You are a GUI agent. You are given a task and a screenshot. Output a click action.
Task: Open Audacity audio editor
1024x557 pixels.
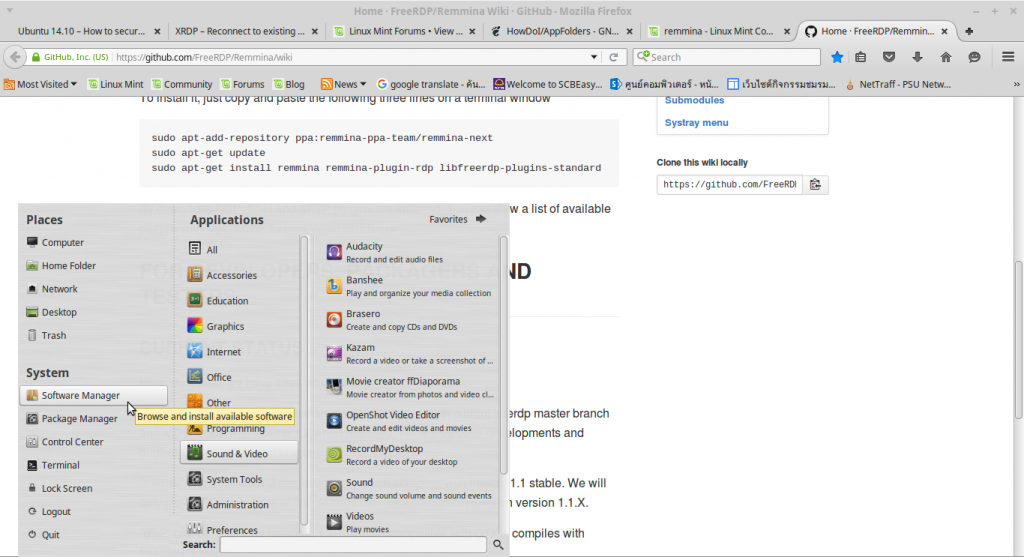(x=408, y=252)
